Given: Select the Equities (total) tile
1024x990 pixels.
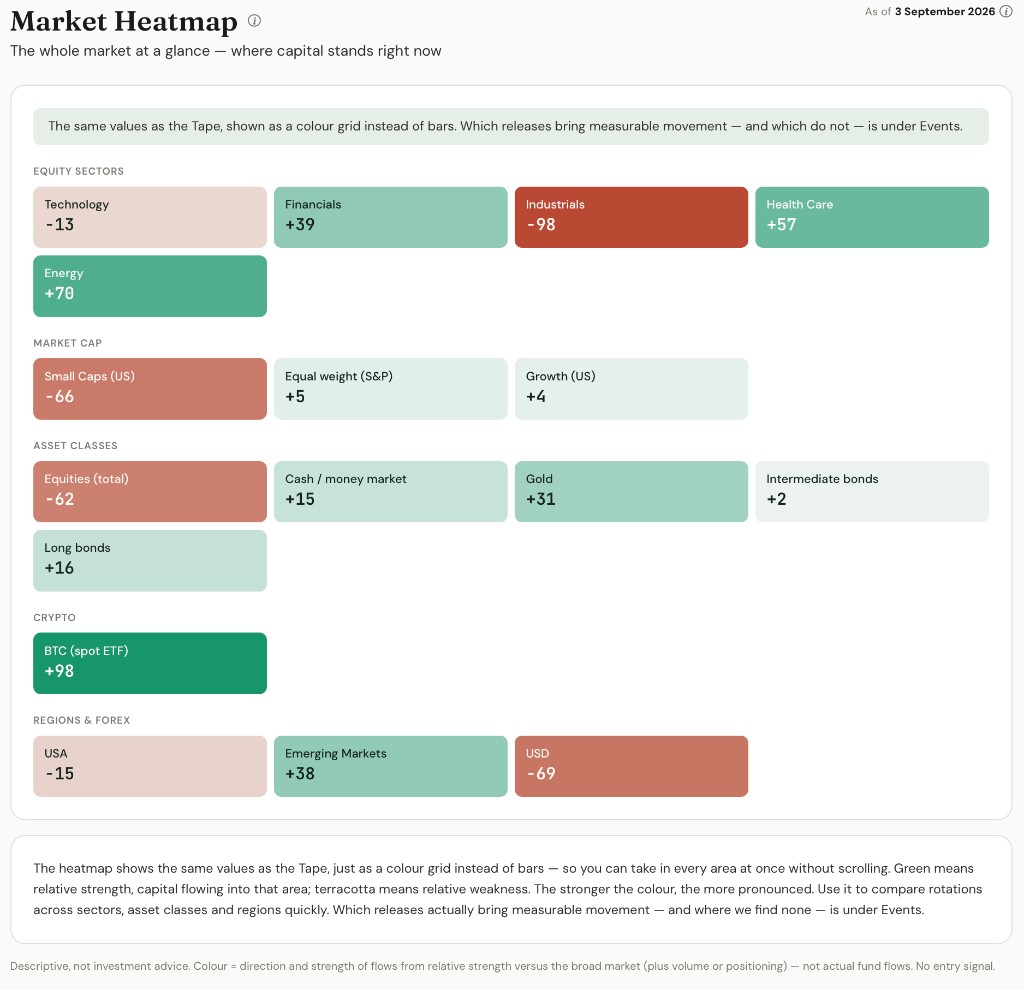Looking at the screenshot, I should 150,492.
